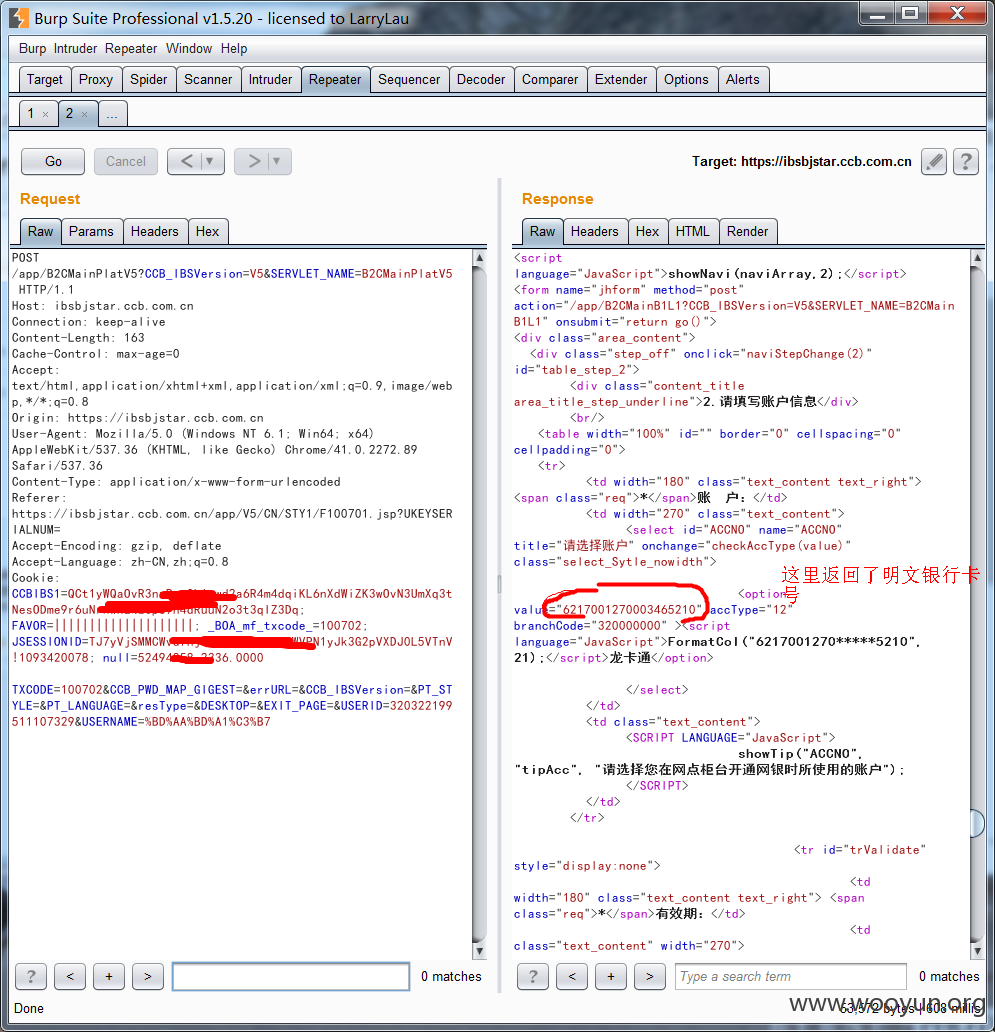Image resolution: width=995 pixels, height=1032 pixels.
Task: Go to previous request in history
Action: [x=187, y=161]
